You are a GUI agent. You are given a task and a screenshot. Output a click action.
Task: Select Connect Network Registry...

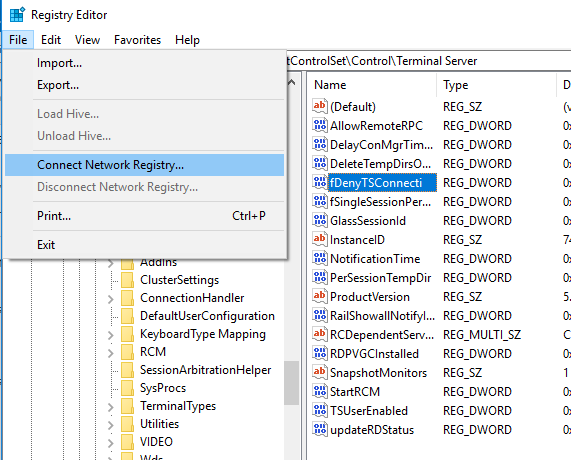pos(145,165)
